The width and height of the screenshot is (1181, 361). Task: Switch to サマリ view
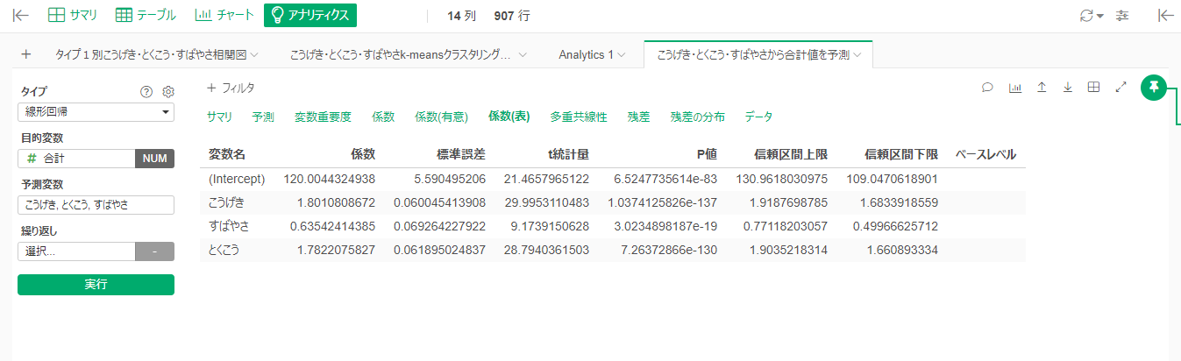coord(72,15)
